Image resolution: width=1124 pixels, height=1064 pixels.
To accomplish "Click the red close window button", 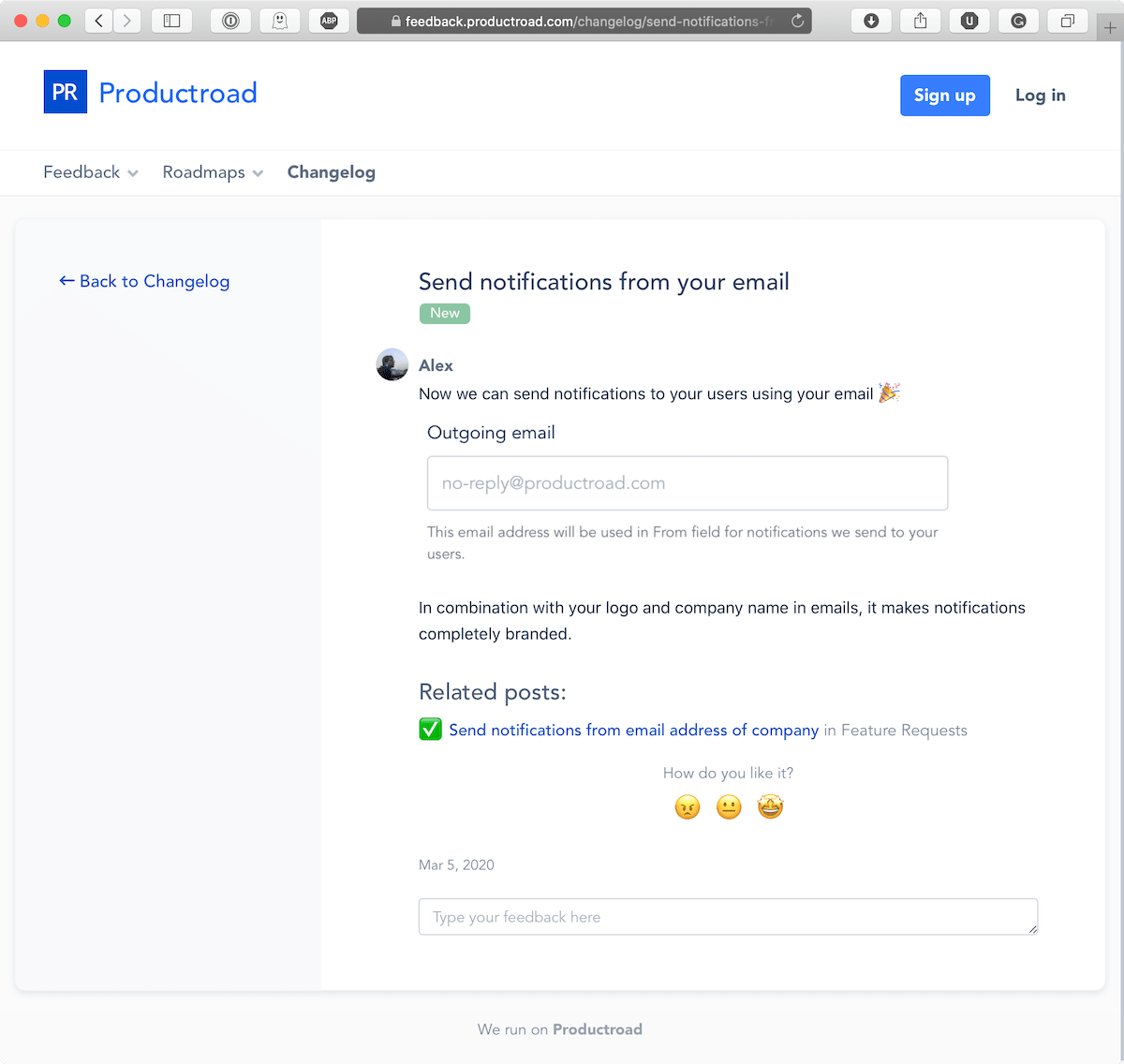I will (x=21, y=21).
